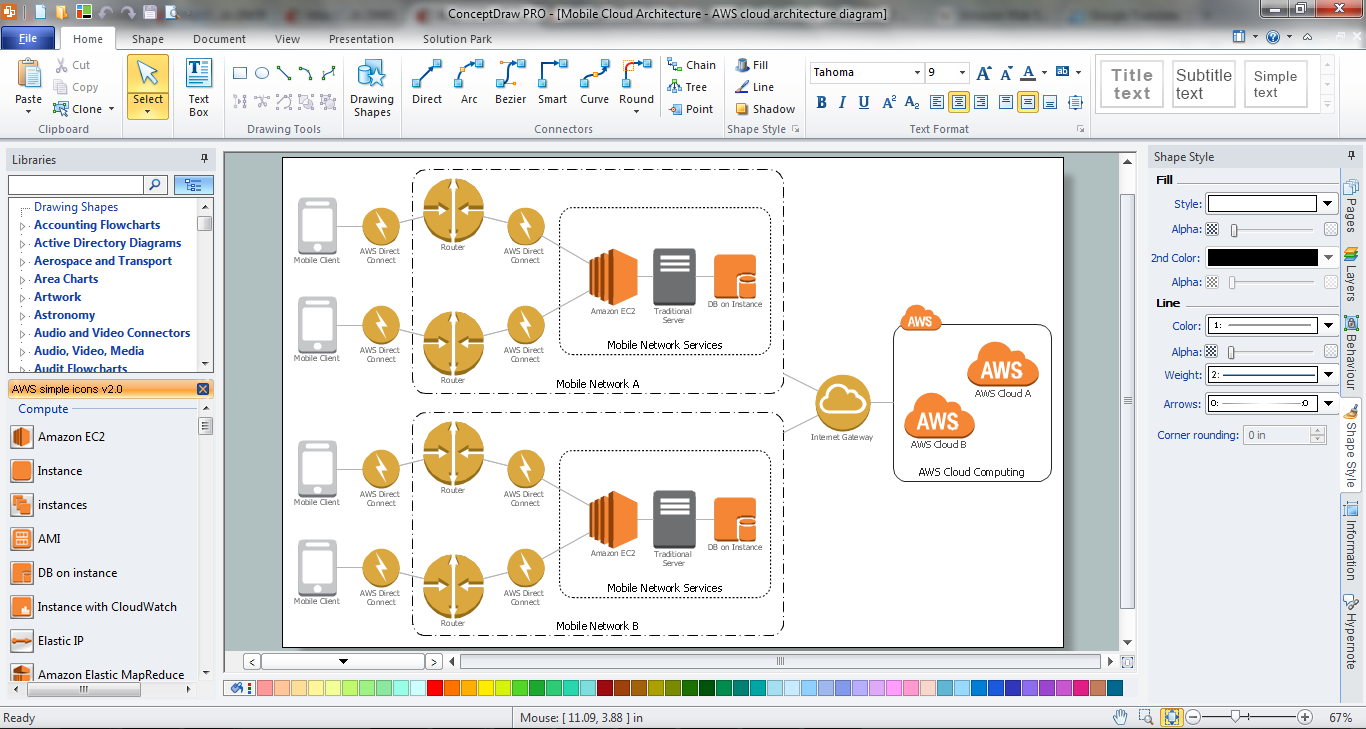Open the 2nd Color dropdown

coord(1328,257)
